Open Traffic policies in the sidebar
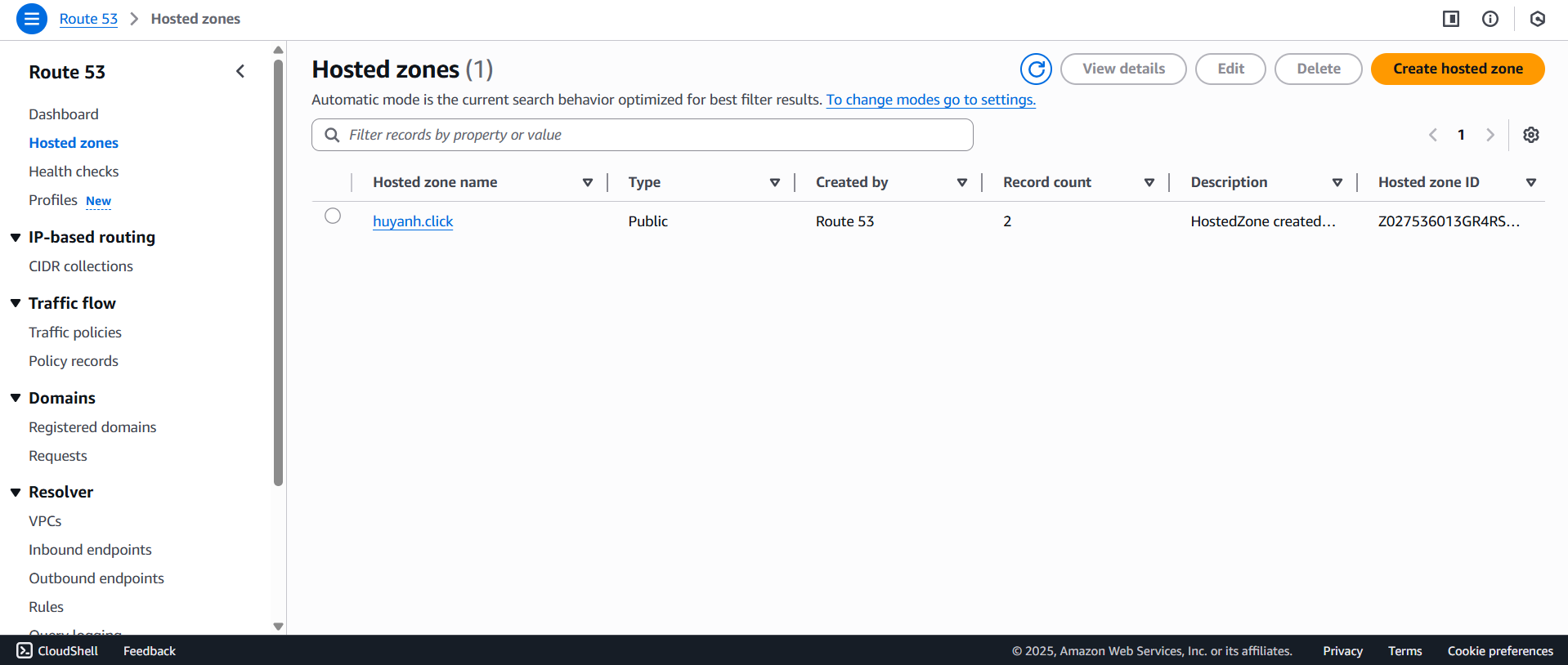Image resolution: width=1568 pixels, height=665 pixels. click(75, 332)
